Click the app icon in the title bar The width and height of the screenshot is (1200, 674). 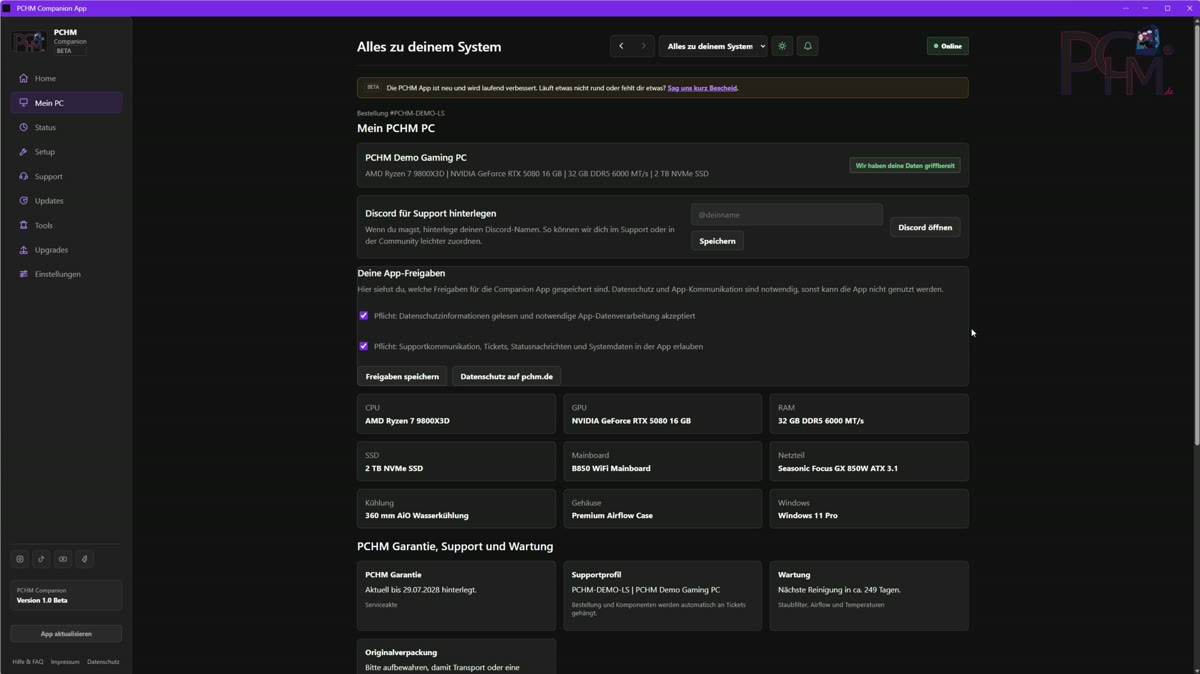7,8
